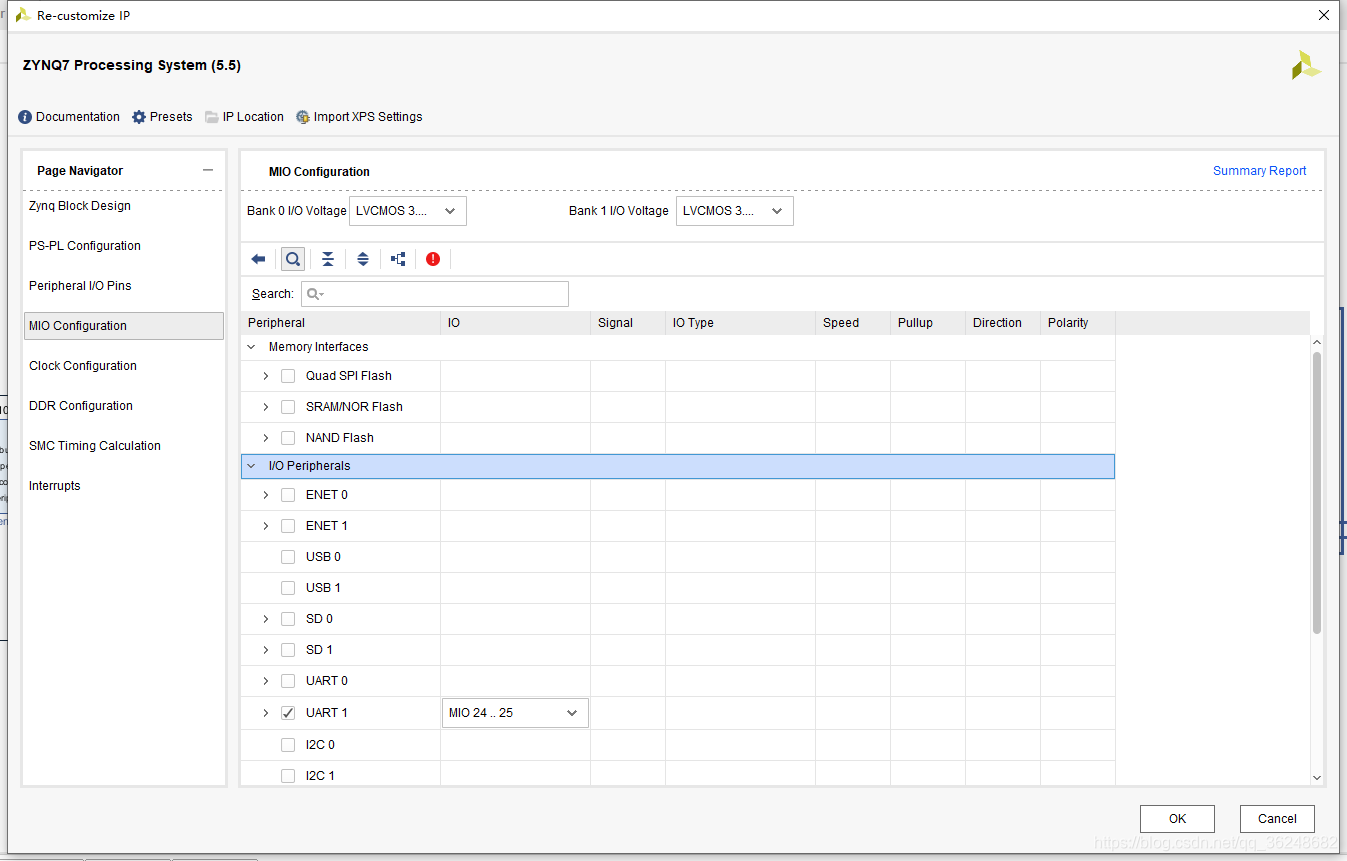This screenshot has height=861, width=1347.
Task: Expand the UART 1 row
Action: pos(266,713)
